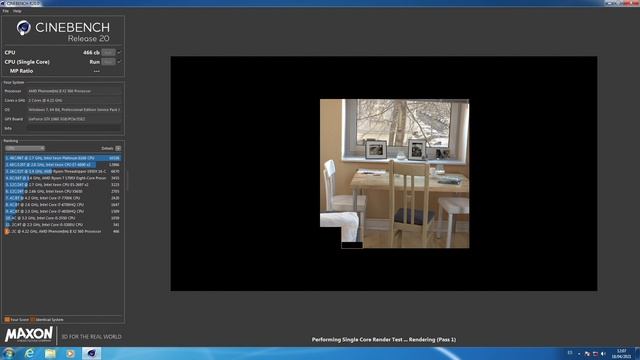Toggle the CPU test checkbox
640x360 pixels.
[119, 52]
